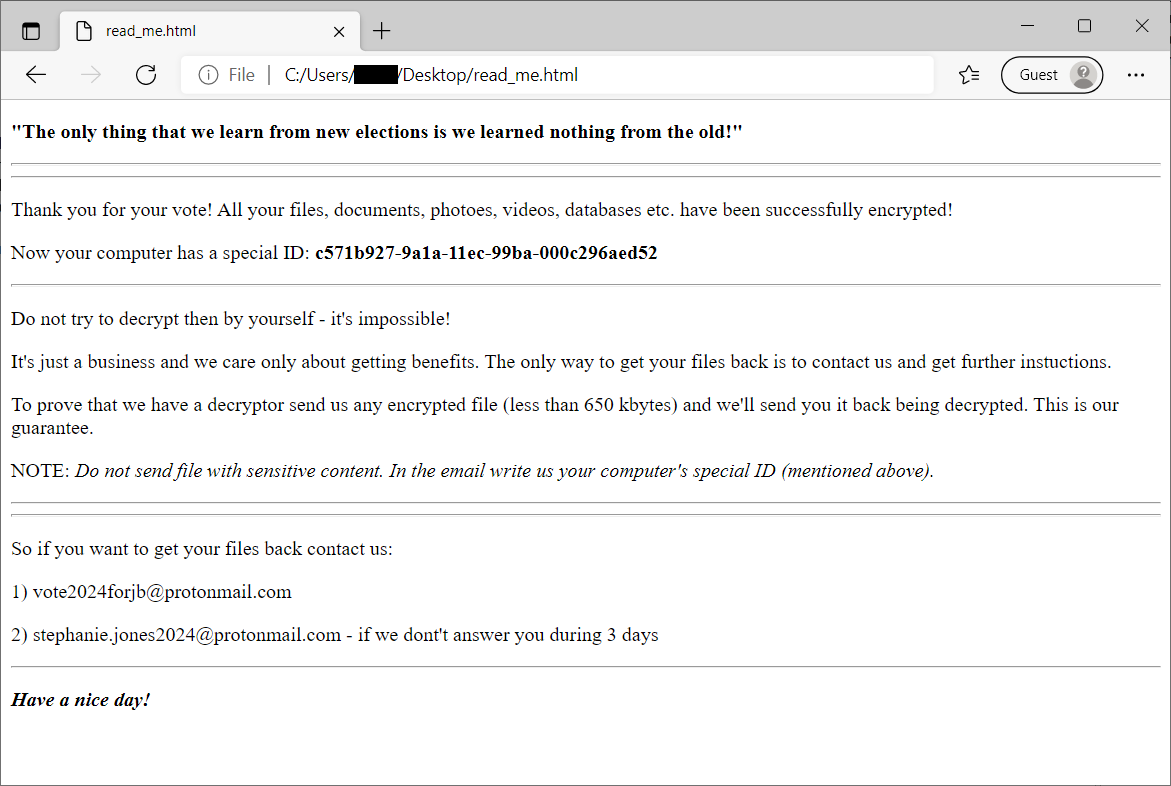Image resolution: width=1171 pixels, height=786 pixels.
Task: Reload the read_me.html page
Action: pyautogui.click(x=145, y=74)
